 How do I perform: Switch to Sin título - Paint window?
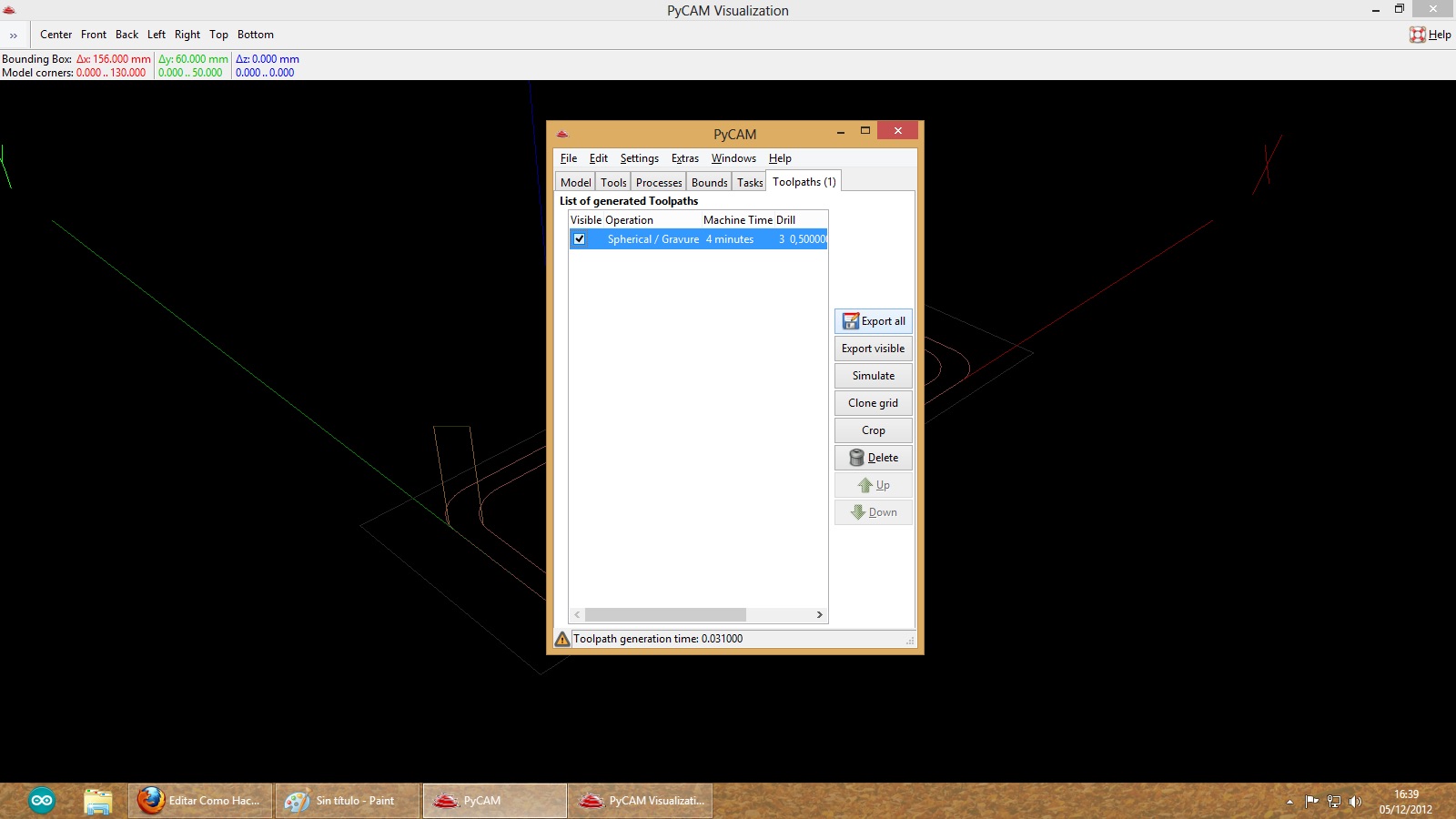click(x=348, y=801)
